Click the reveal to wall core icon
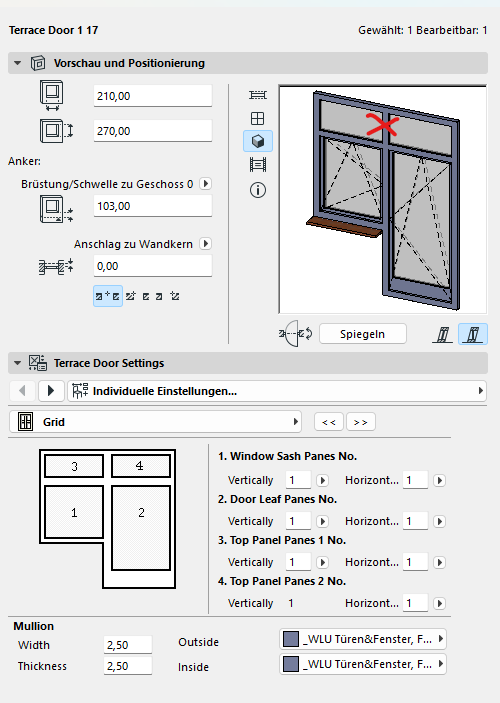The image size is (500, 703). pyautogui.click(x=56, y=266)
